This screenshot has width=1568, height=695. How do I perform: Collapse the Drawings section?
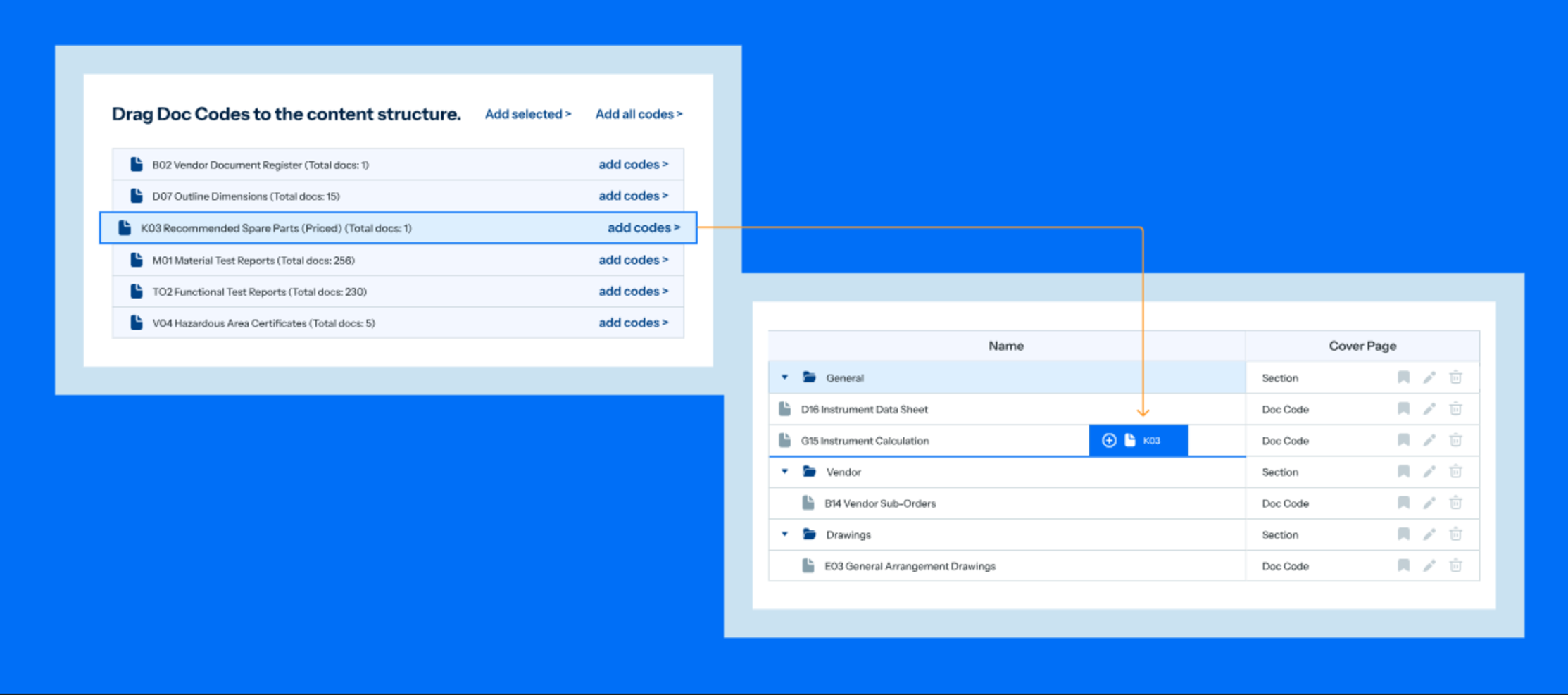[x=784, y=534]
